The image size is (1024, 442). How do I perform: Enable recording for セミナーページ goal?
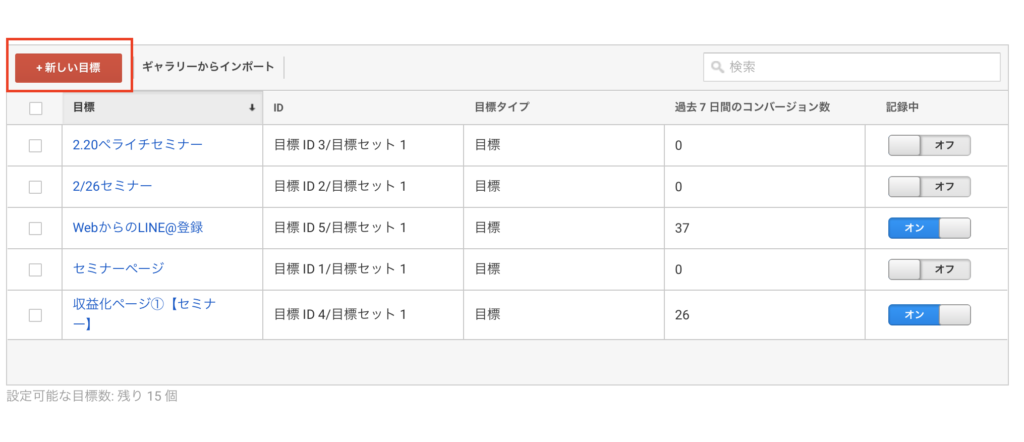point(929,269)
